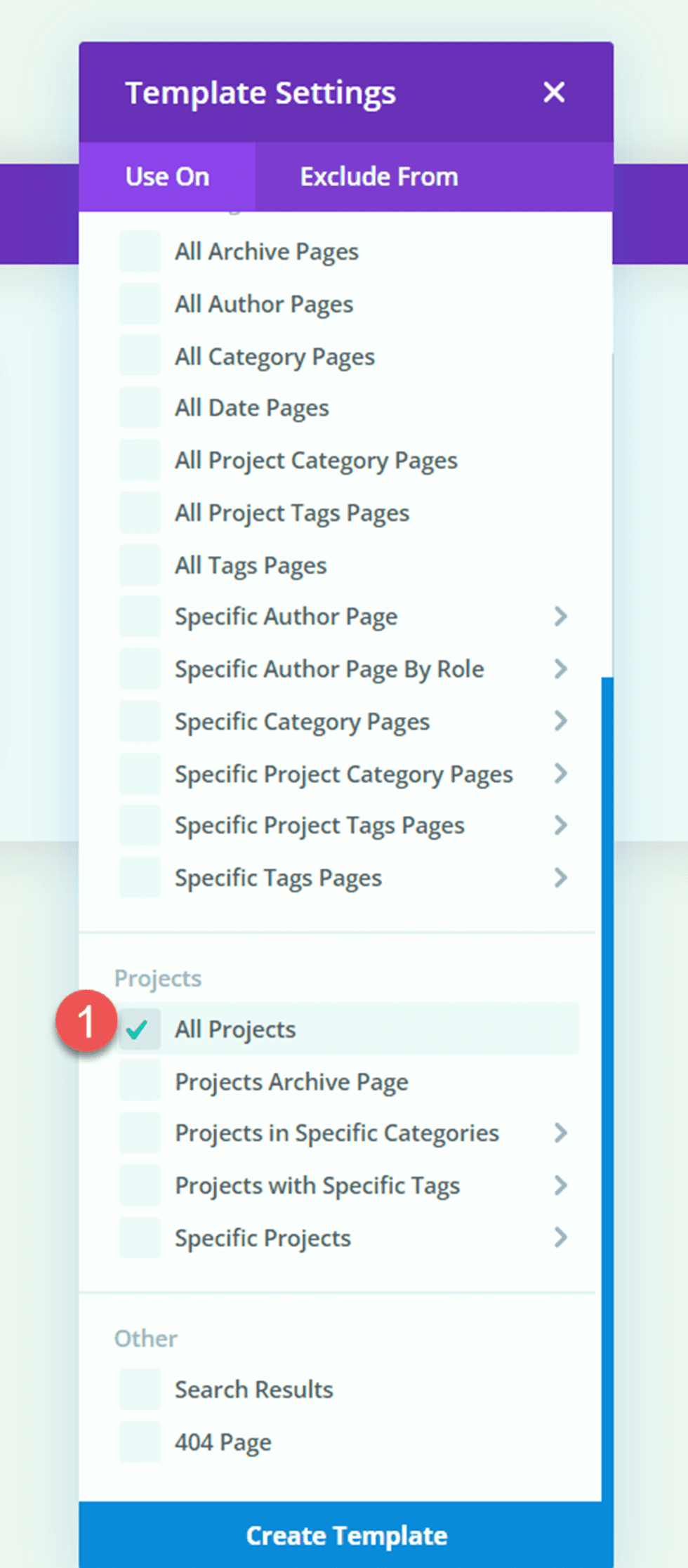688x1568 pixels.
Task: Expand Specific Author Page By Role arrow
Action: click(x=560, y=668)
